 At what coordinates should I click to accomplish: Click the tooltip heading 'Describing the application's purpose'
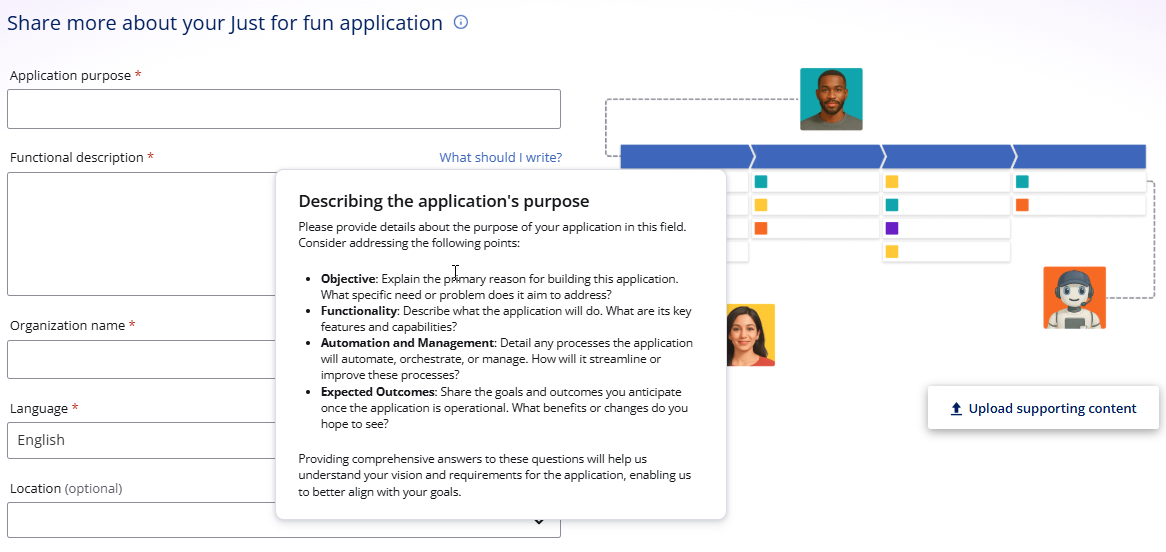tap(444, 201)
